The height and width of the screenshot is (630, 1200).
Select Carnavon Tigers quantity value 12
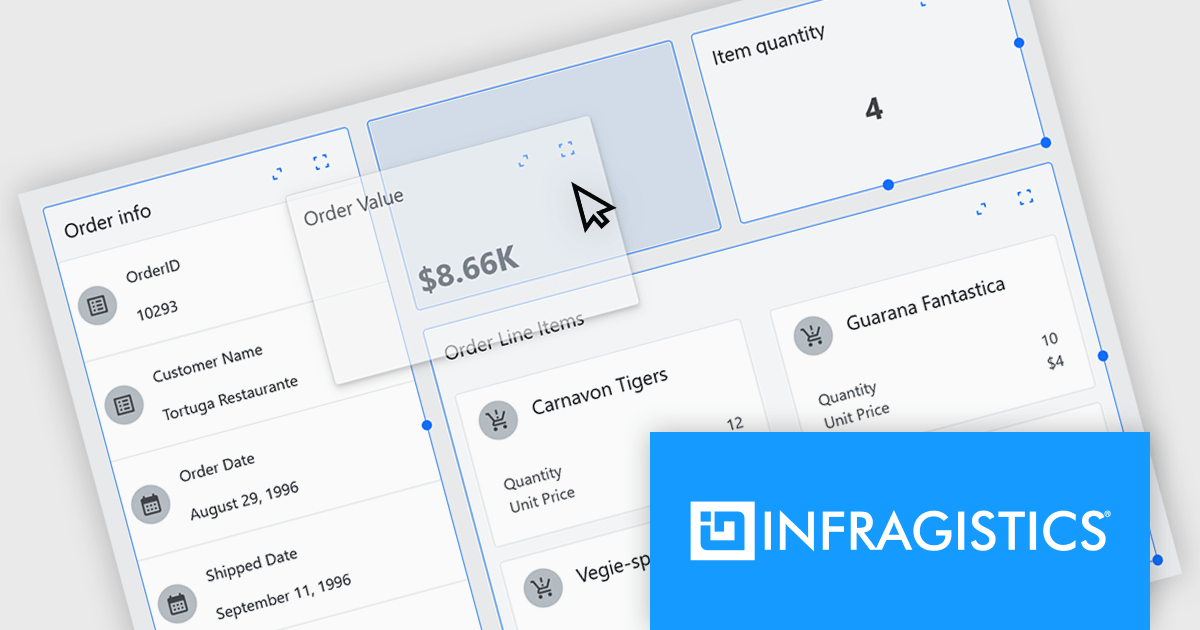[735, 423]
